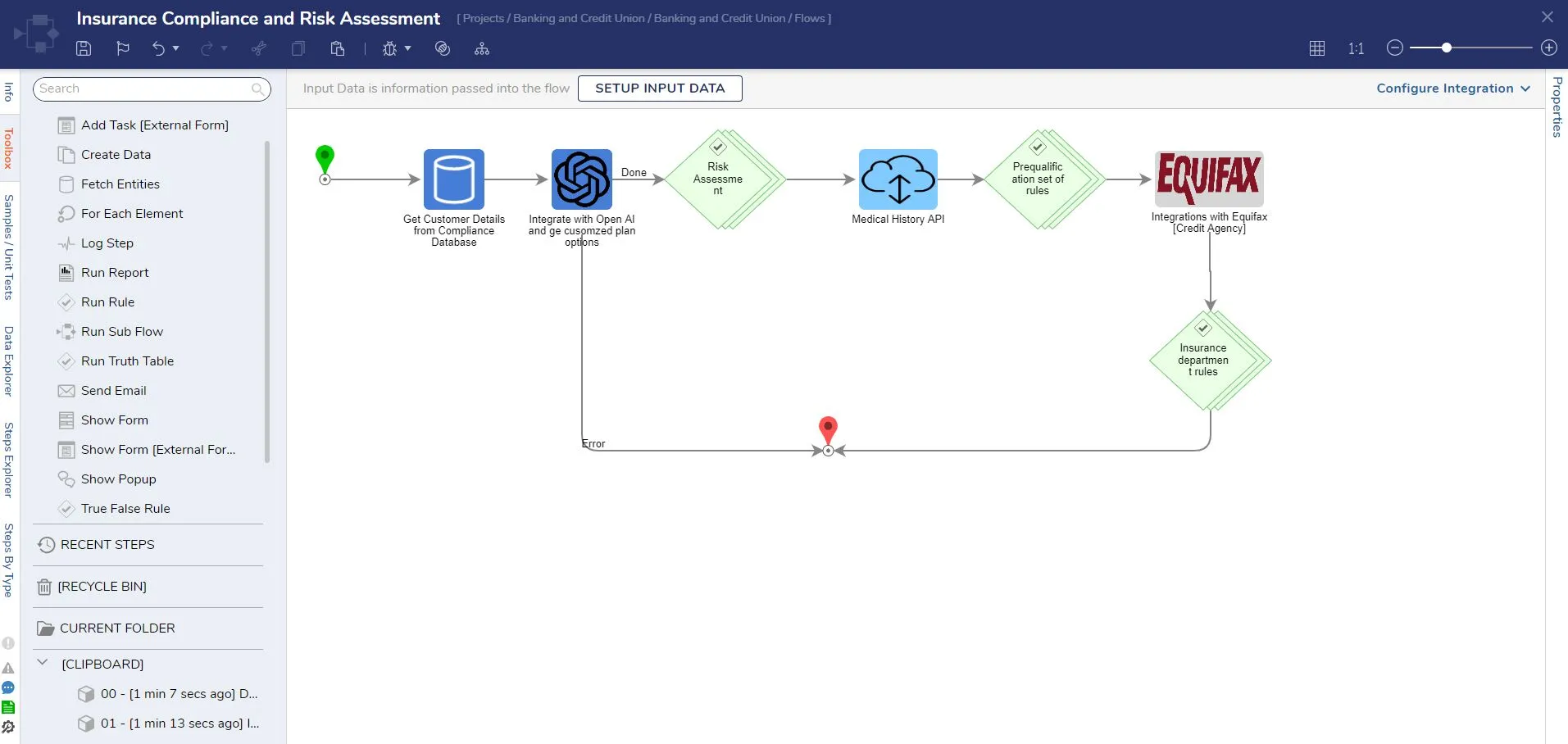Click the circular view icon beside debugger
1568x744 pixels.
(443, 48)
